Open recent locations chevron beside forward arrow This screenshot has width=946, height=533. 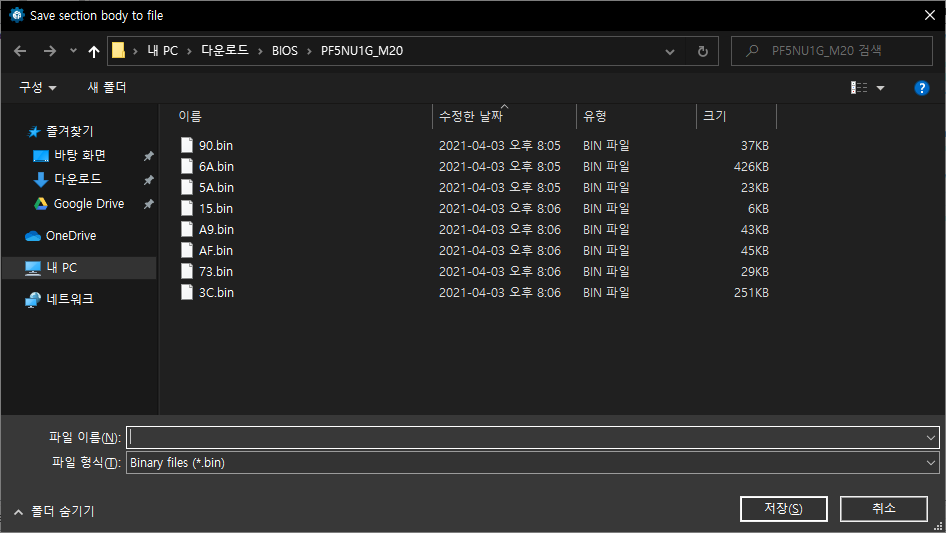pos(73,51)
